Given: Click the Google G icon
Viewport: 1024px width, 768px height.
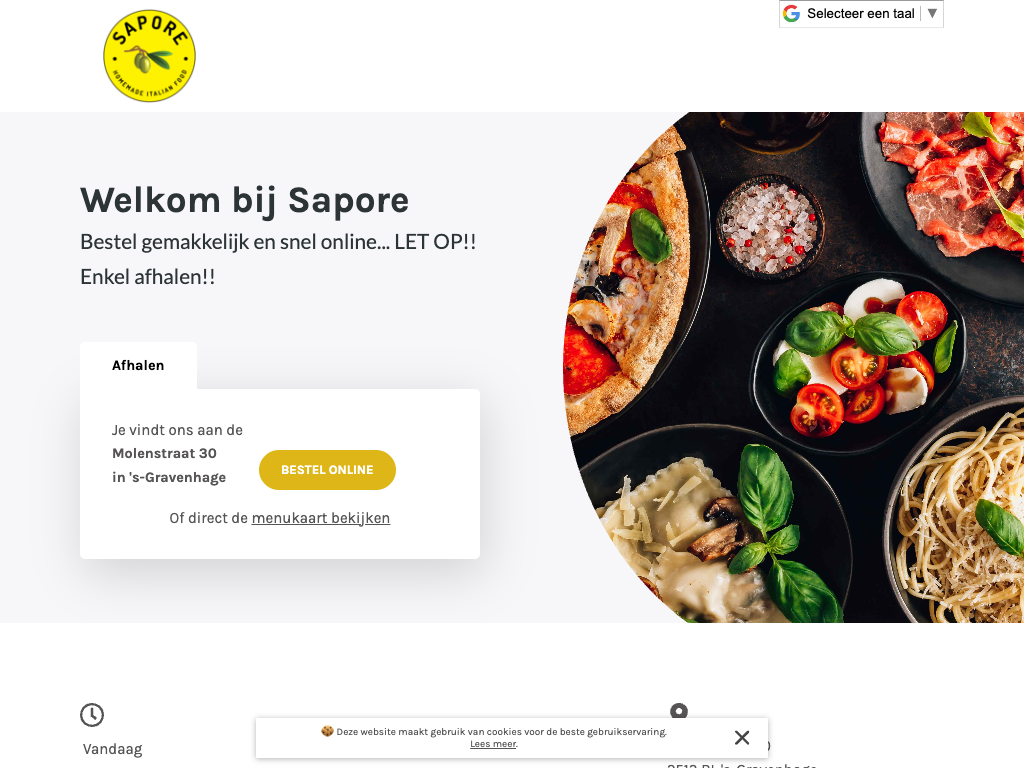Looking at the screenshot, I should (792, 14).
